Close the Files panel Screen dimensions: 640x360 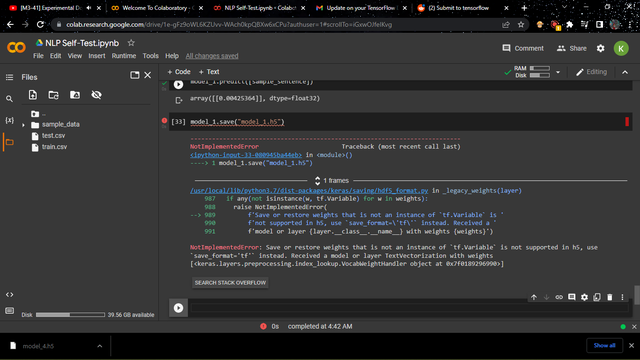(x=148, y=75)
